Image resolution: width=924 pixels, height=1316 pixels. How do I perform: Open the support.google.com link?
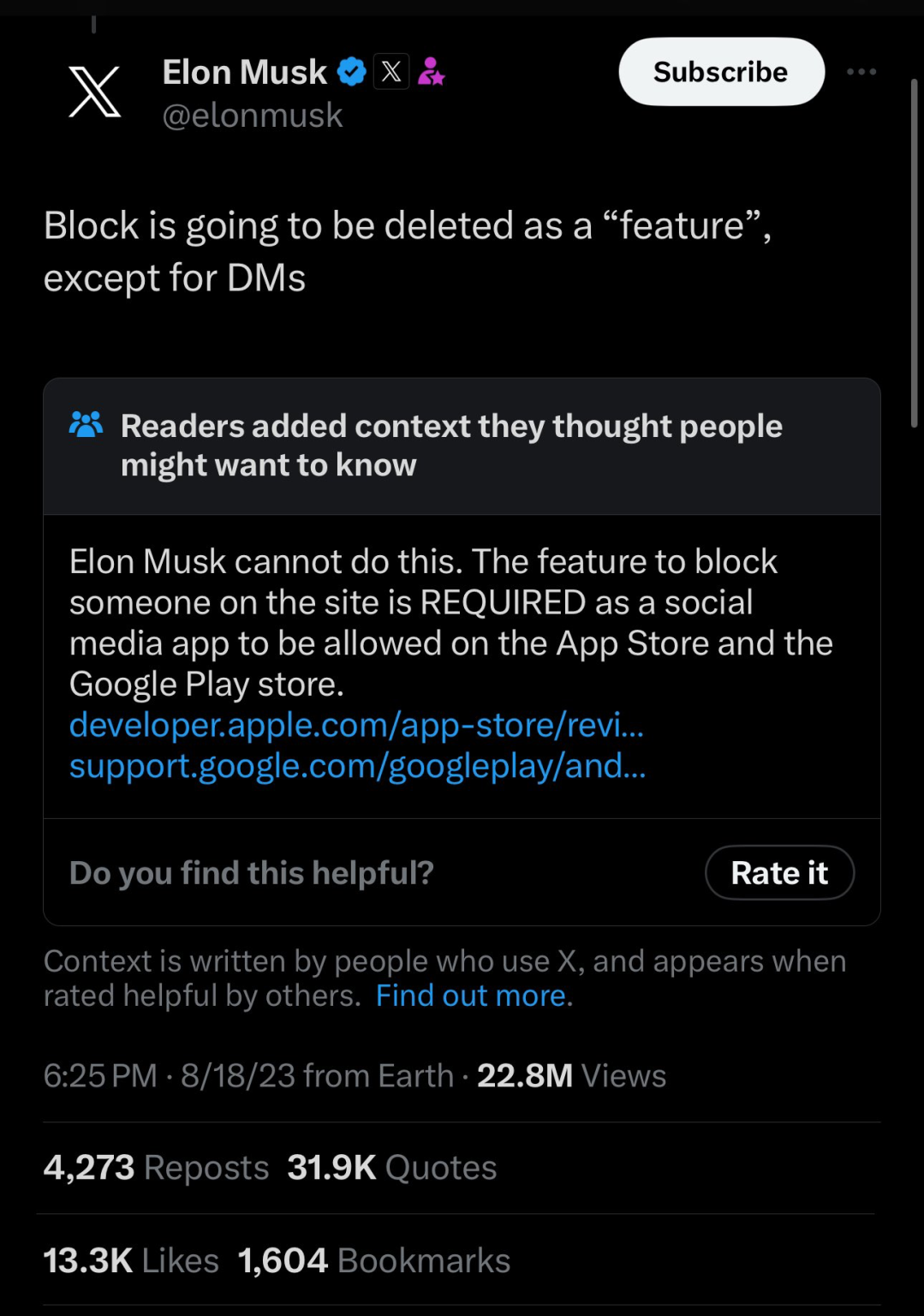click(357, 765)
